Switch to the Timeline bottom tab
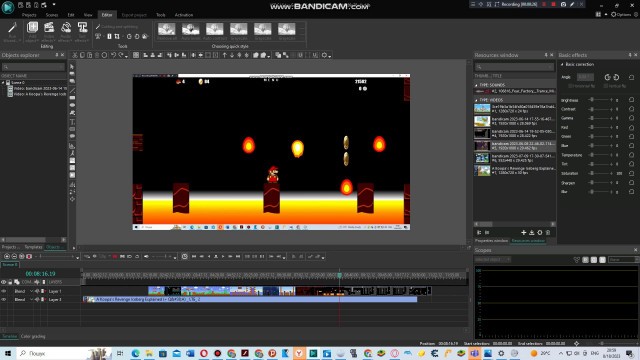640x360 pixels. [9, 336]
